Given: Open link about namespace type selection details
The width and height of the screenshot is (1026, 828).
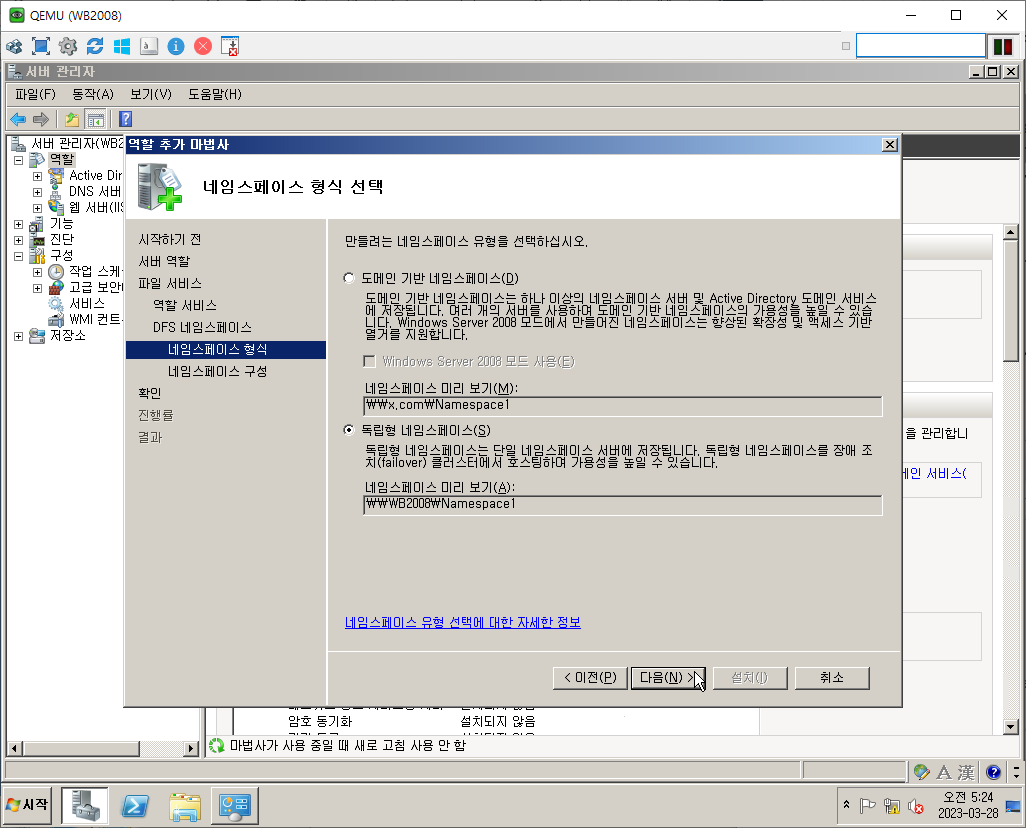Looking at the screenshot, I should 463,622.
